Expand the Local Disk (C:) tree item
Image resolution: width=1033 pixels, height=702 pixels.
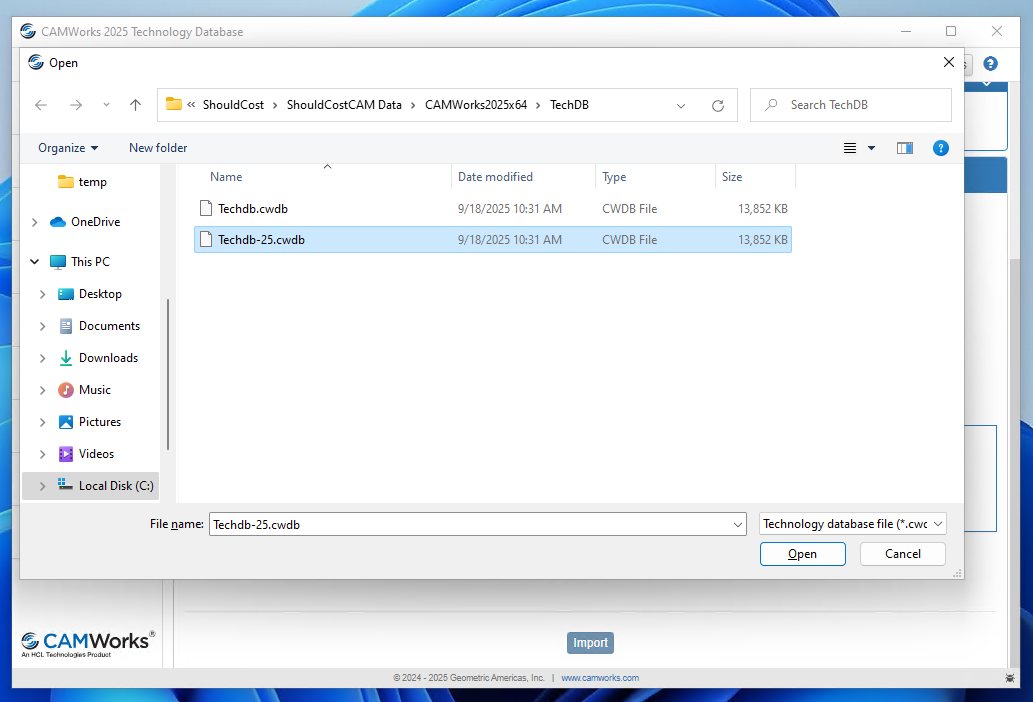(42, 485)
